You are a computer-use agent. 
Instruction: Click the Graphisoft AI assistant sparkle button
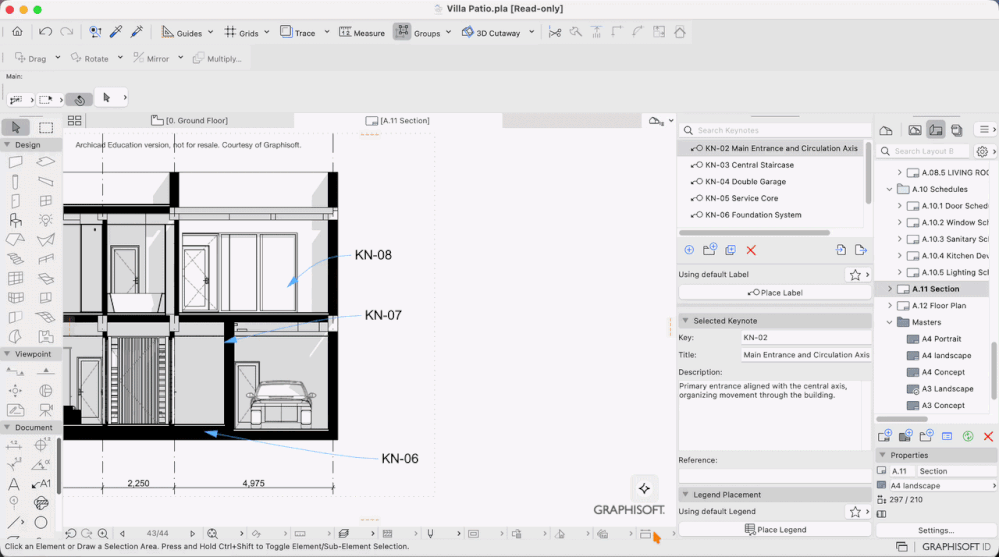[644, 489]
